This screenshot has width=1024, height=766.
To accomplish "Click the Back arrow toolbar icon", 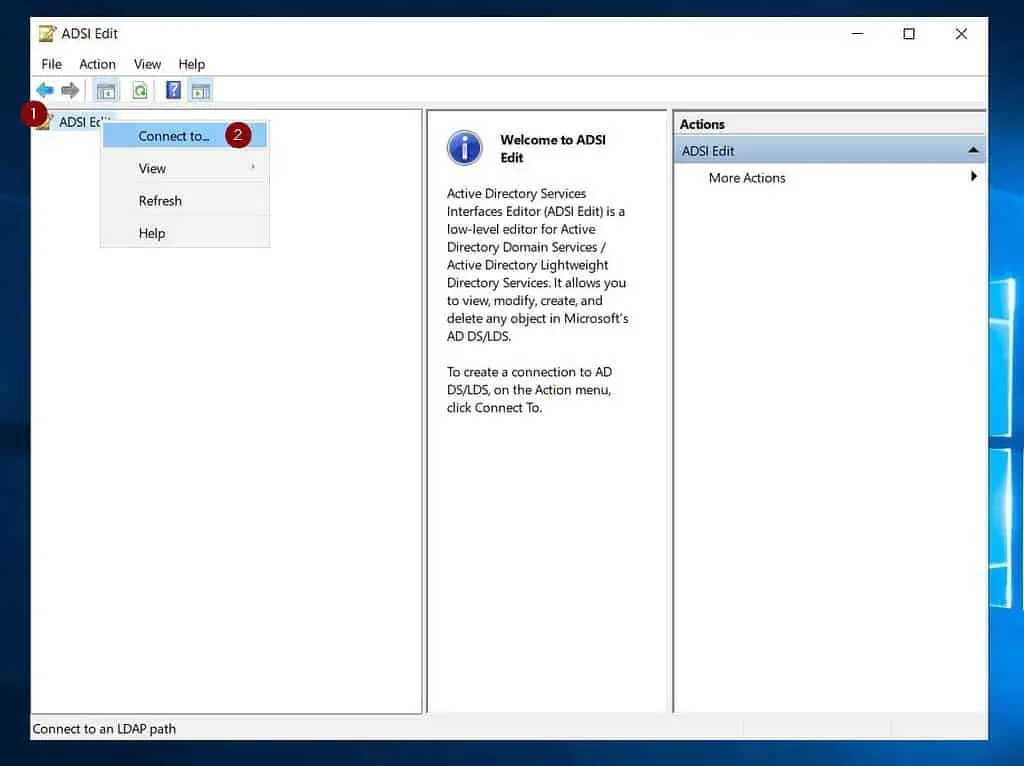I will 45,90.
